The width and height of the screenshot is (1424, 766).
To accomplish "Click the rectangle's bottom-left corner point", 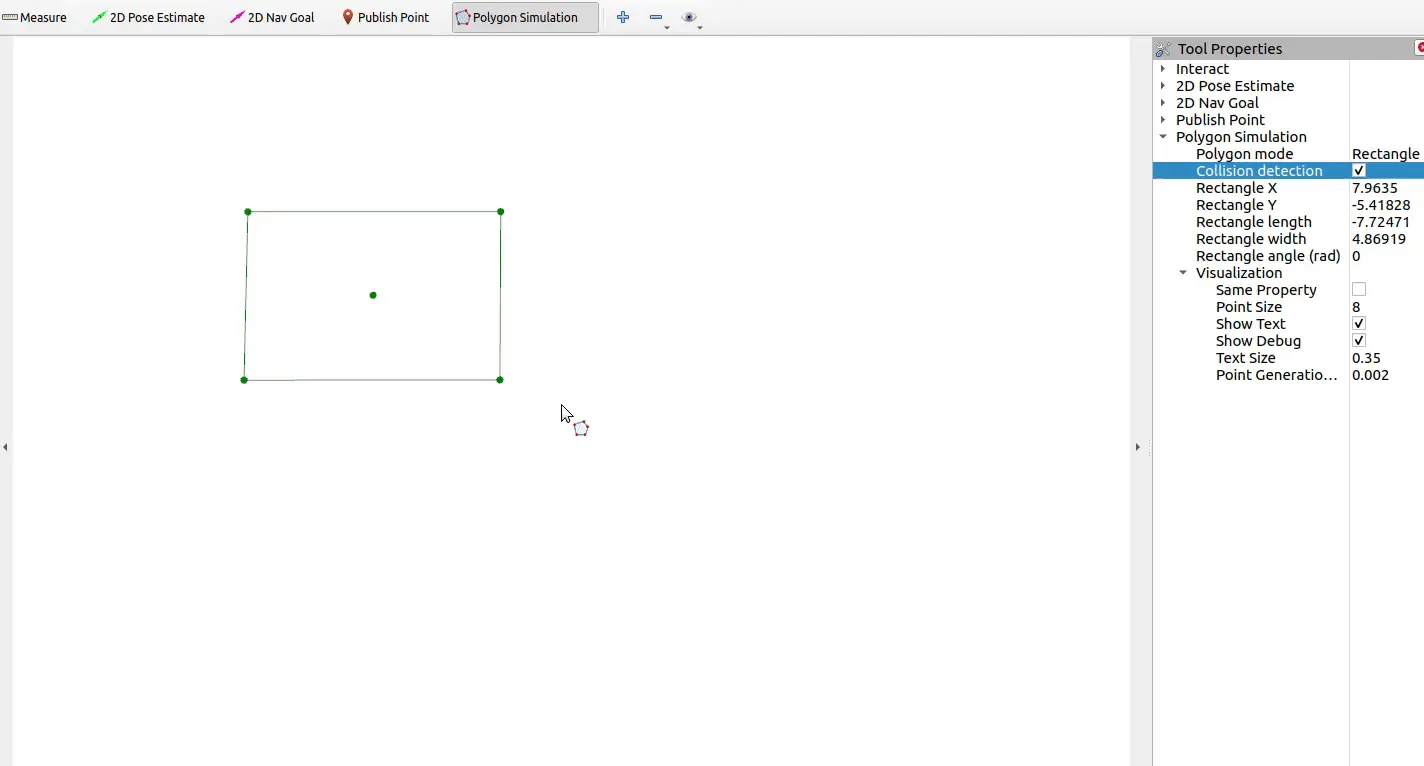I will 244,380.
